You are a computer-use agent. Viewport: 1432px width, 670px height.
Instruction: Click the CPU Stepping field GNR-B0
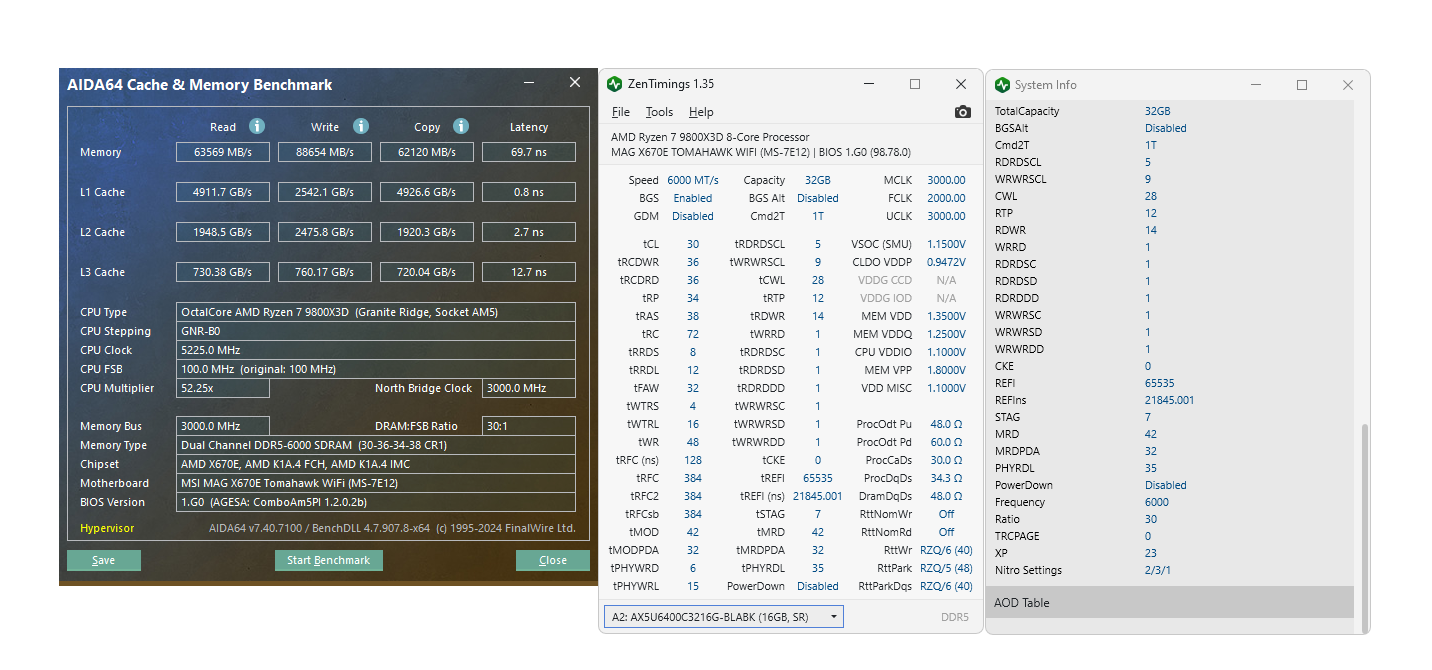tap(376, 331)
